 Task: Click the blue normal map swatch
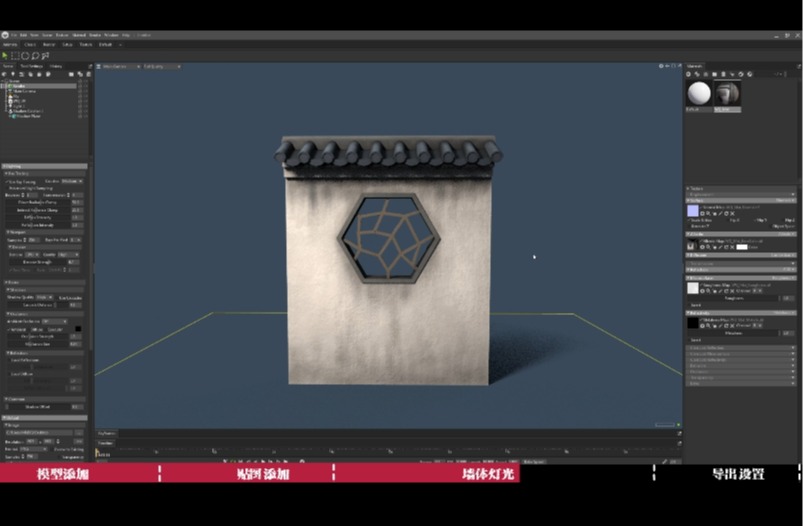[693, 211]
